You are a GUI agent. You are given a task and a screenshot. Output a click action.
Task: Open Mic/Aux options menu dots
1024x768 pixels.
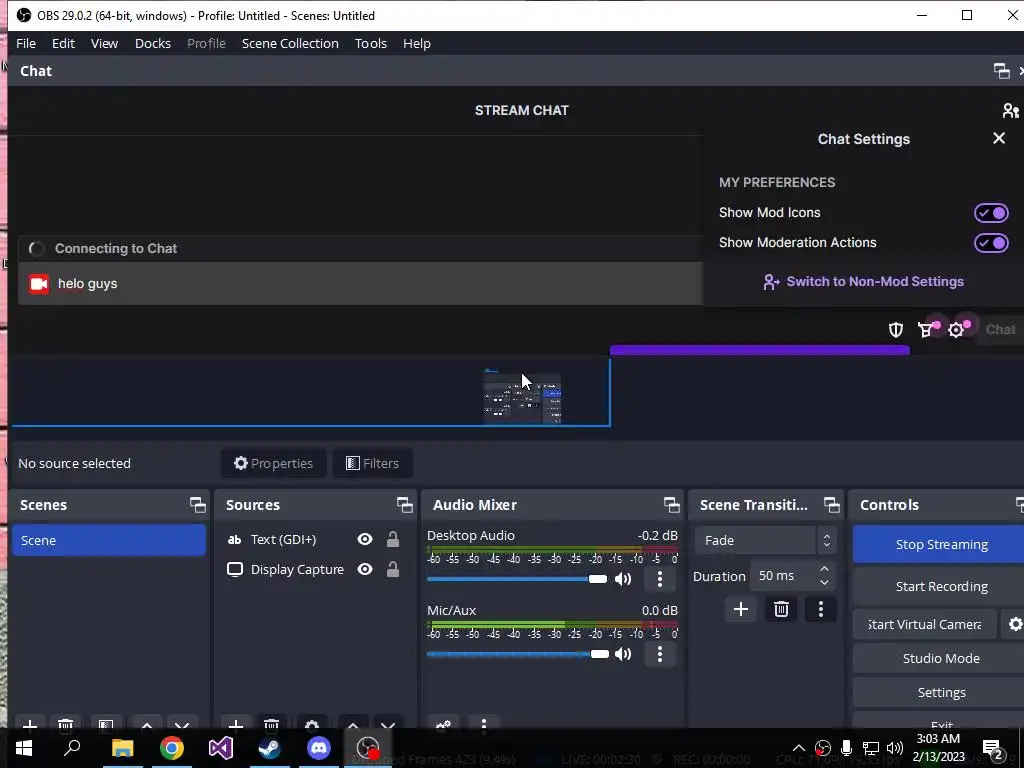pos(660,654)
